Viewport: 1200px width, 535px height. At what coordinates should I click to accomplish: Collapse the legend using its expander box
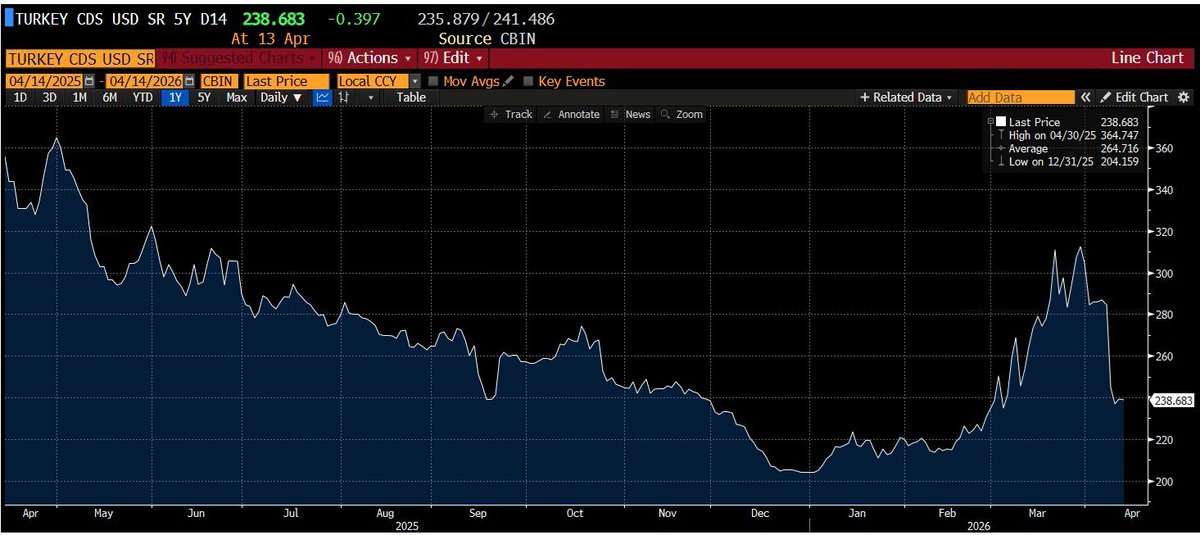point(990,120)
